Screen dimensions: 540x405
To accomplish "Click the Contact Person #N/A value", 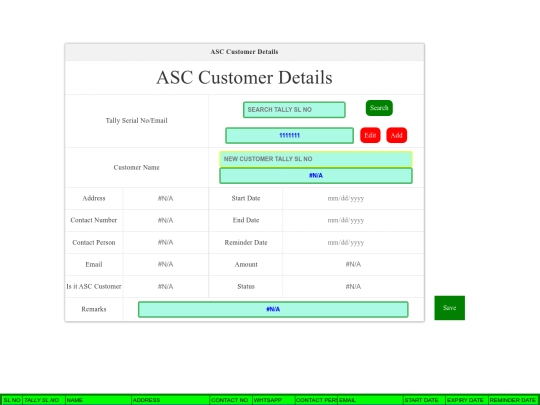I will [166, 242].
